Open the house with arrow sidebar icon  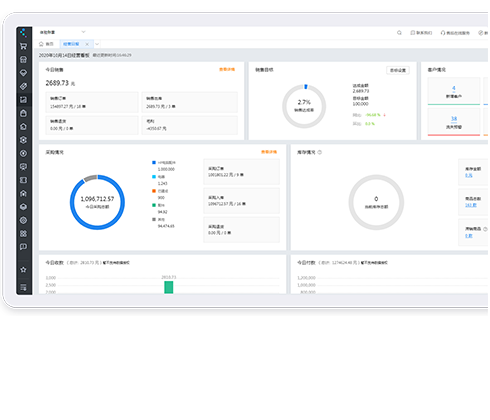tap(23, 127)
